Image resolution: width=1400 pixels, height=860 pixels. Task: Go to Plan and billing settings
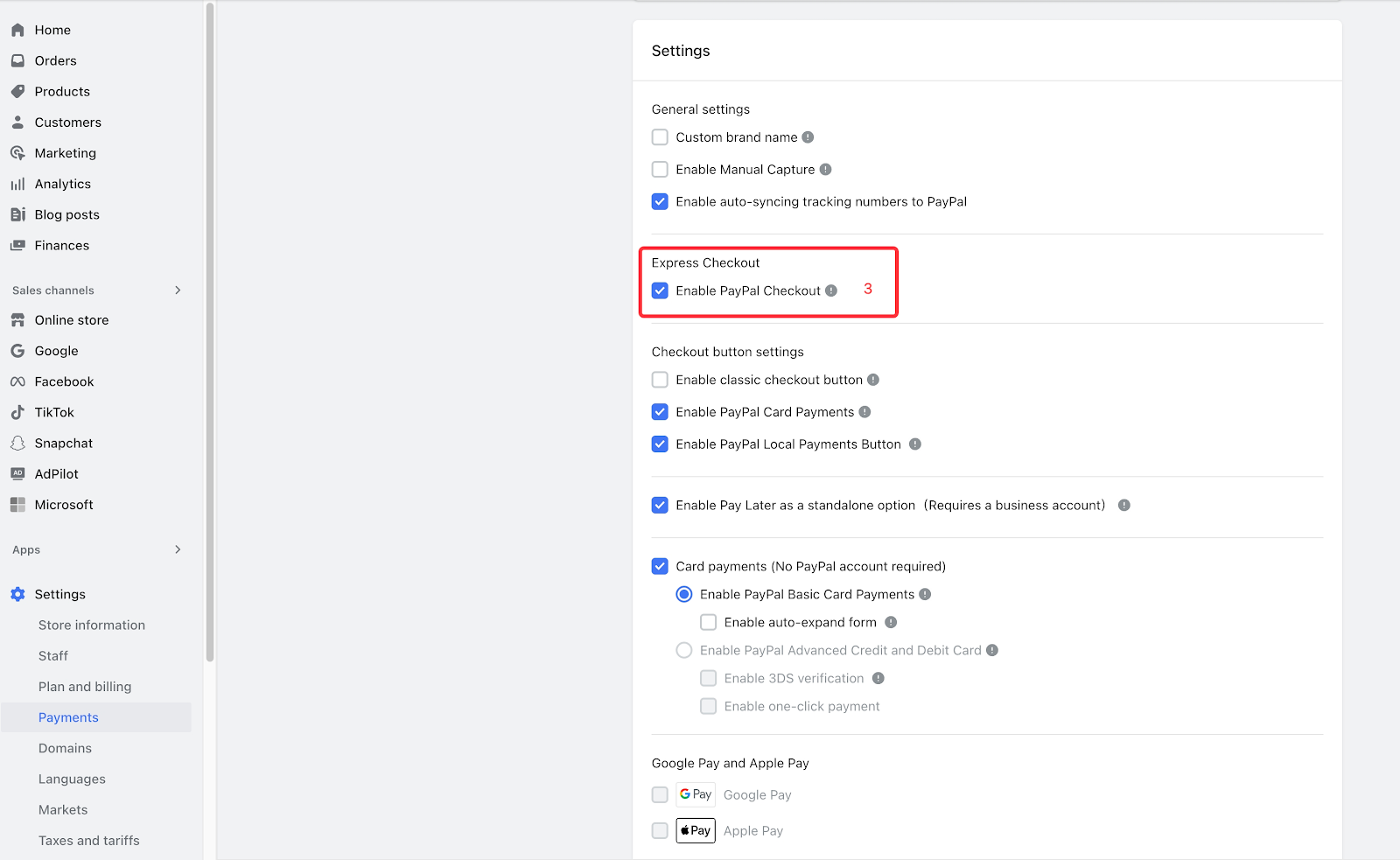pos(85,687)
